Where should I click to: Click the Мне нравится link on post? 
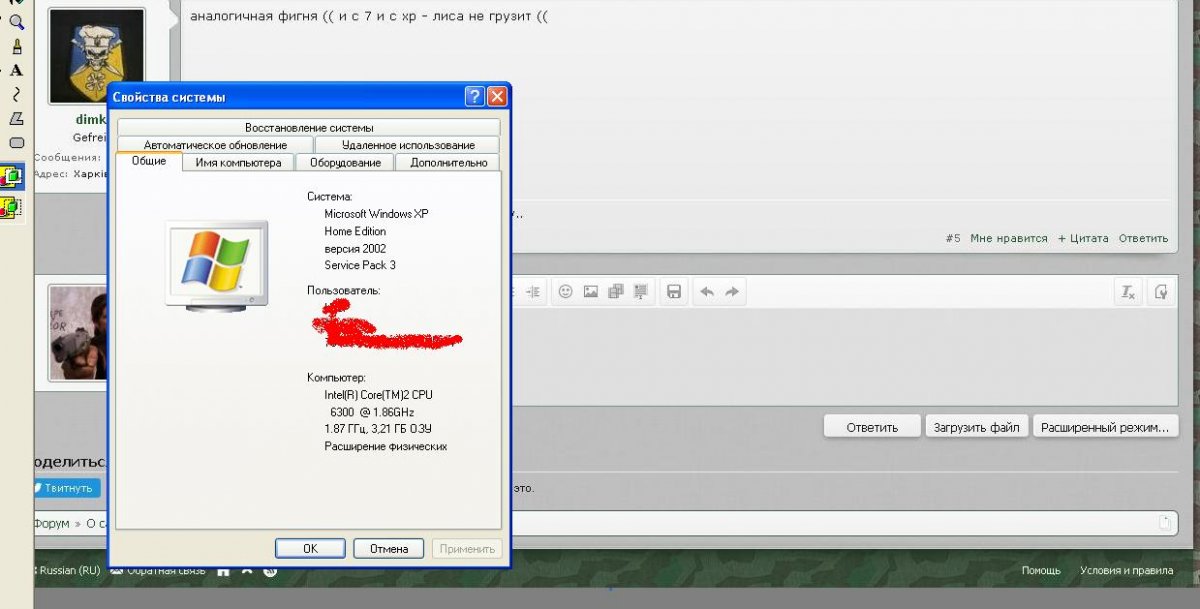1008,238
